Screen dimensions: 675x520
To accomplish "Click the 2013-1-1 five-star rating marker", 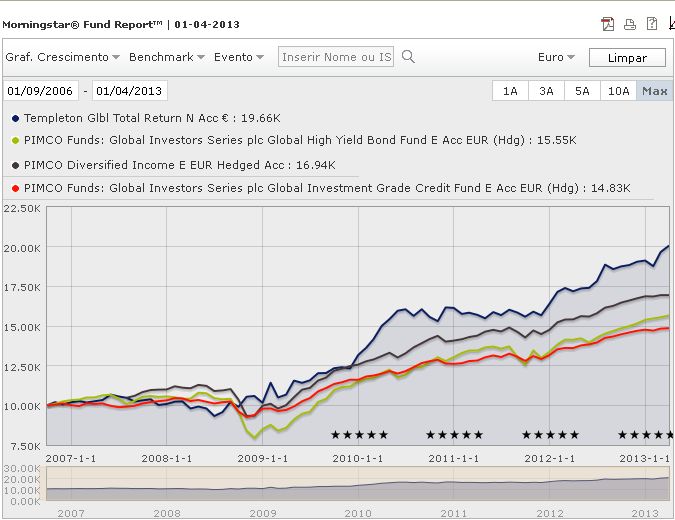I will tap(645, 435).
